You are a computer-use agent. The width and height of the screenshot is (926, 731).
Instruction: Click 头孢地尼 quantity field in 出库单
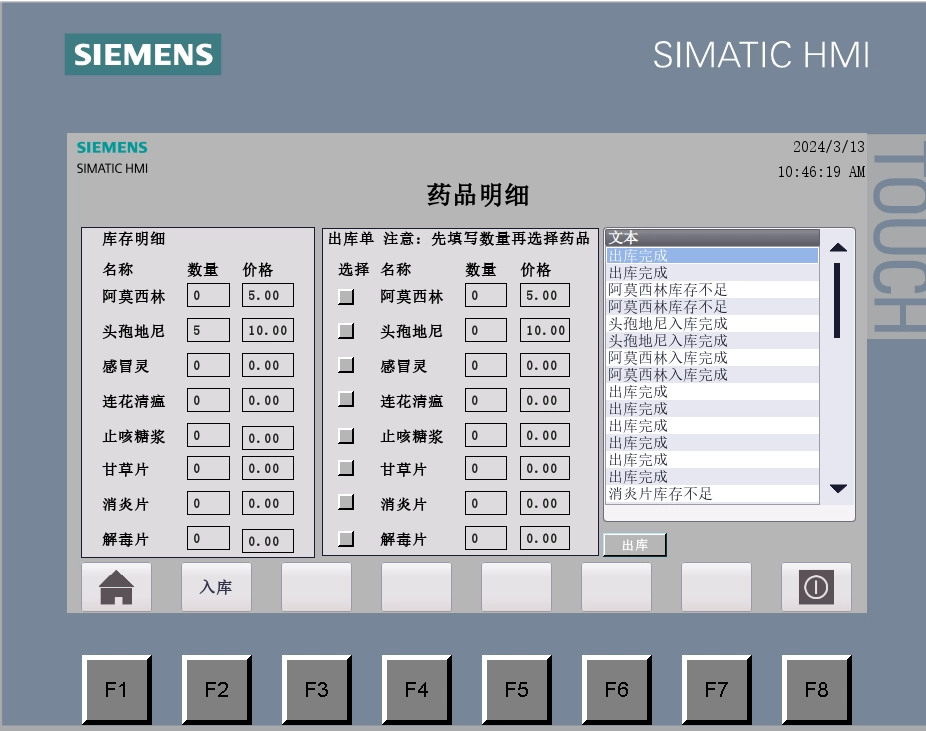point(485,330)
